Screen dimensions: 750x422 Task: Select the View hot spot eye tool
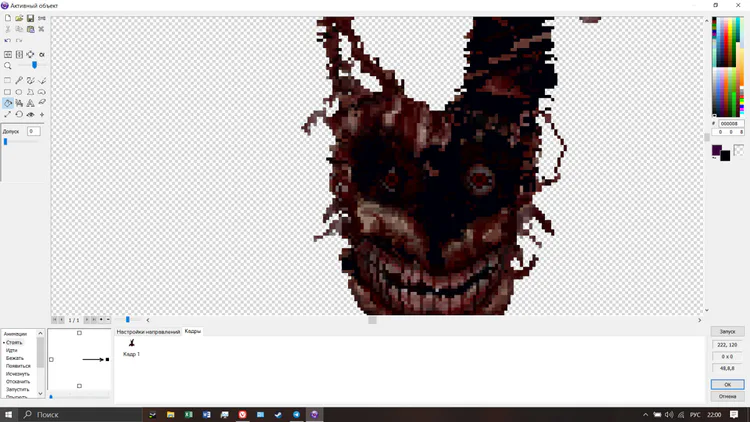30,114
